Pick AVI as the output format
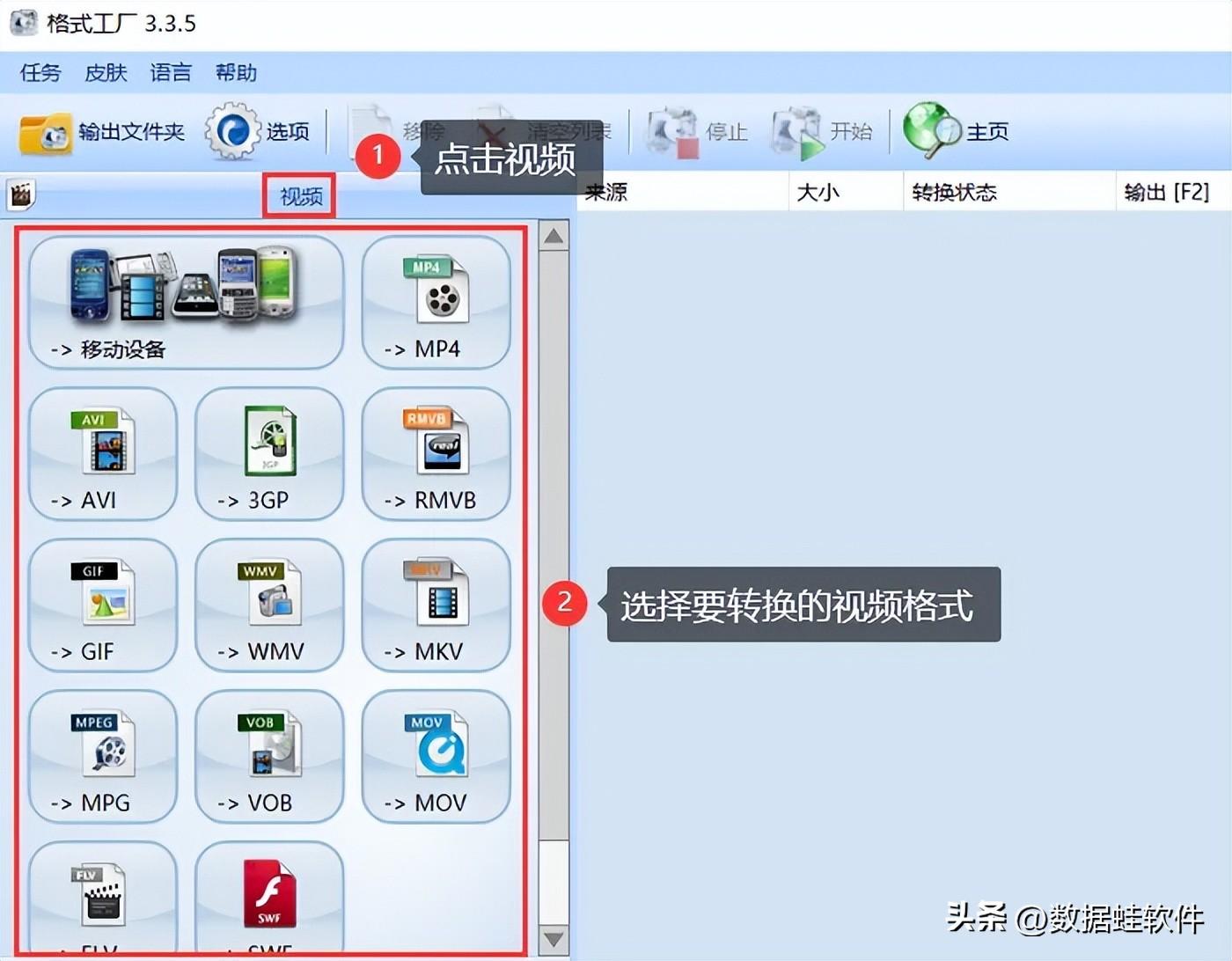 [103, 454]
